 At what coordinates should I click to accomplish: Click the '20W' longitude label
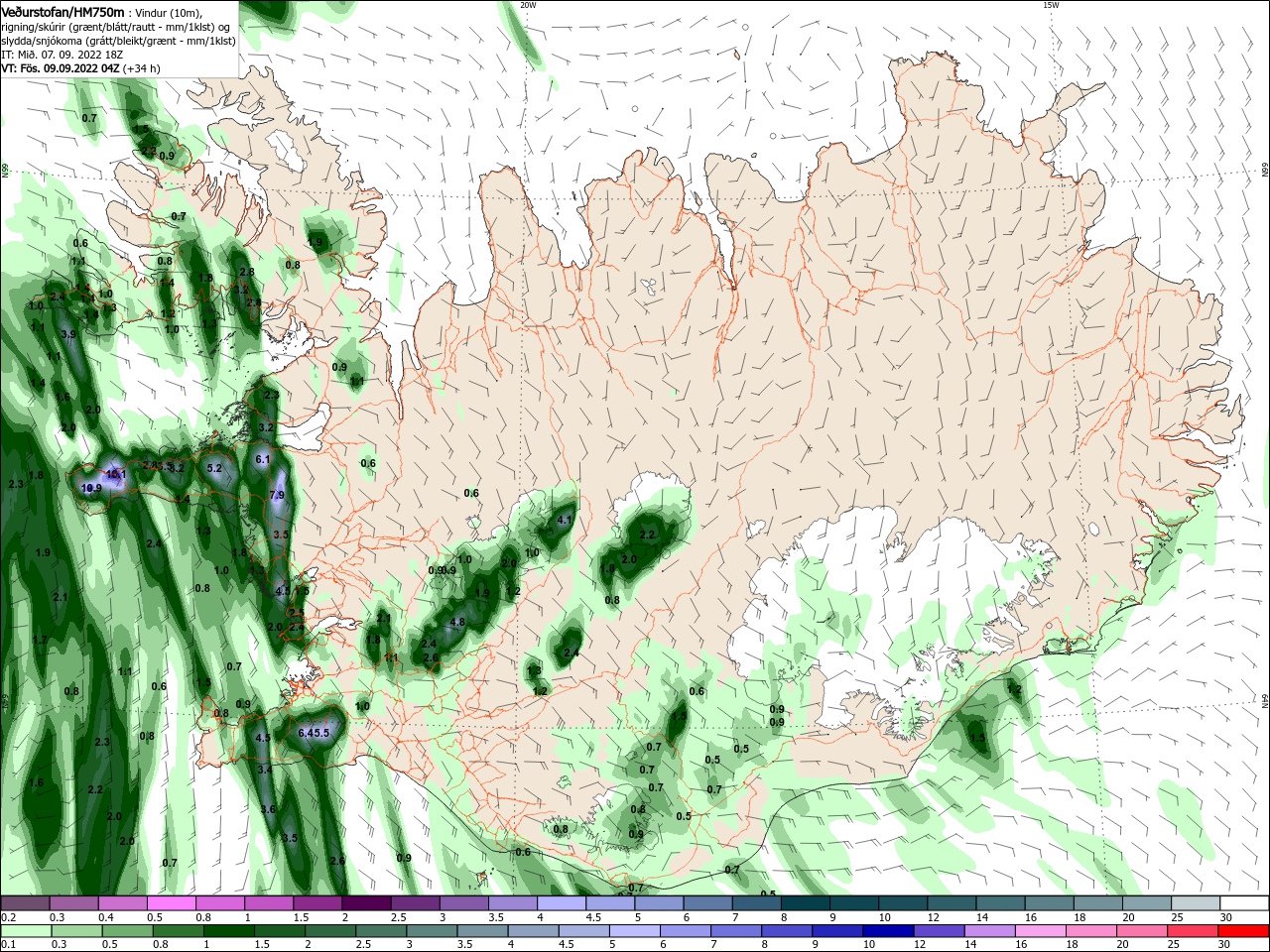coord(528,4)
